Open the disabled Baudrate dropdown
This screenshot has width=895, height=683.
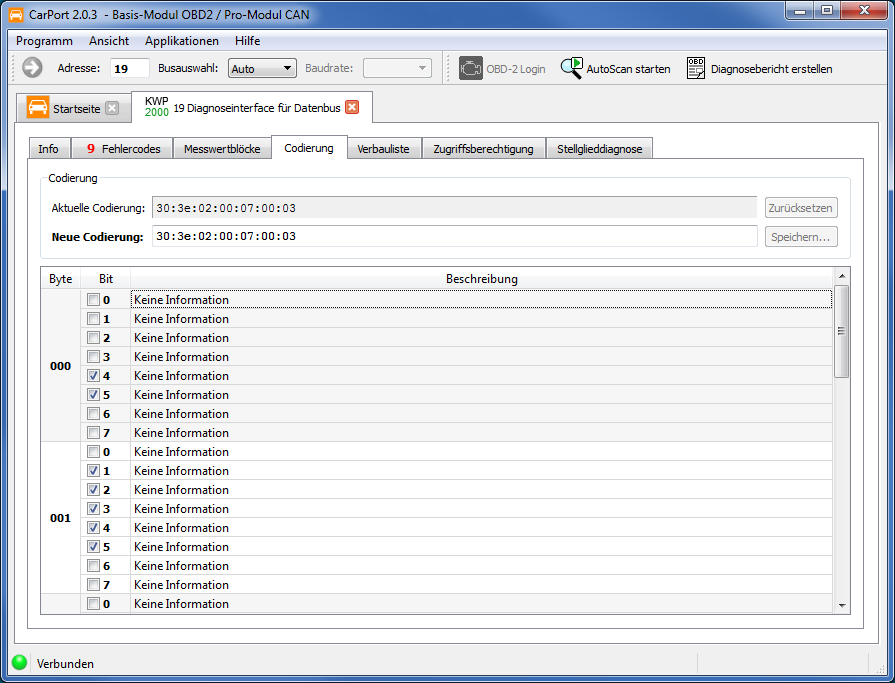pyautogui.click(x=397, y=68)
